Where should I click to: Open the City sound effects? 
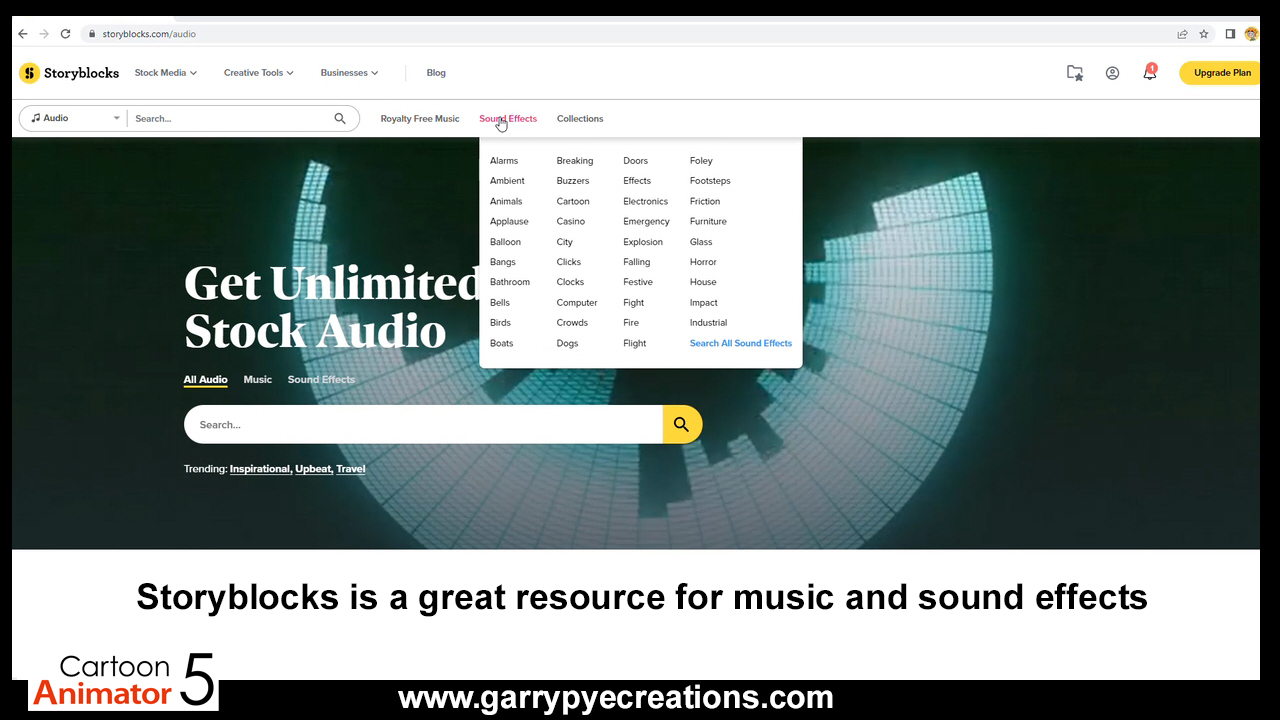click(x=565, y=242)
